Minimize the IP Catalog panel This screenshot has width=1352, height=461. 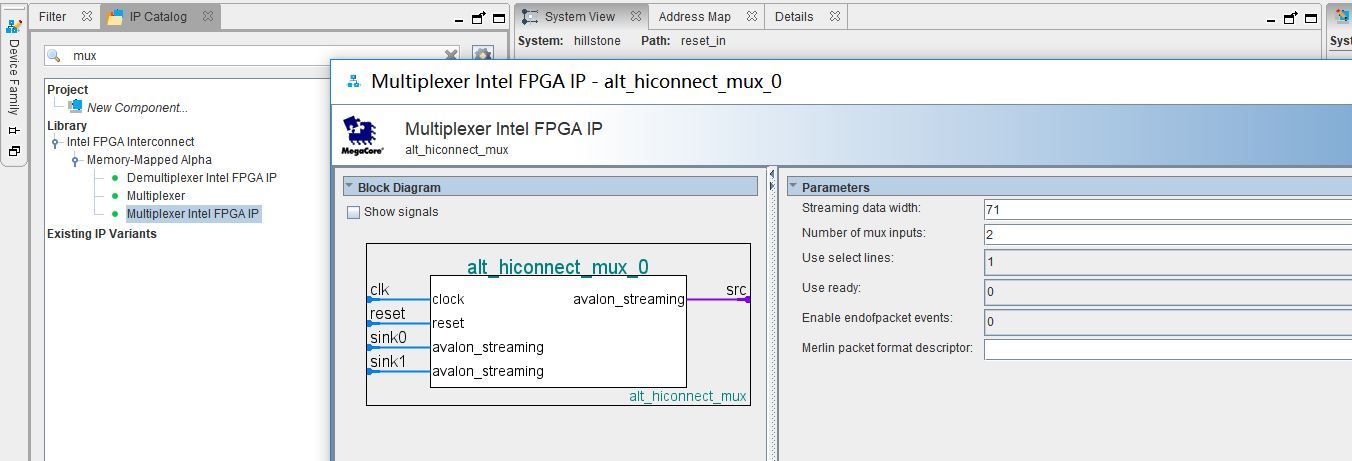[x=459, y=20]
